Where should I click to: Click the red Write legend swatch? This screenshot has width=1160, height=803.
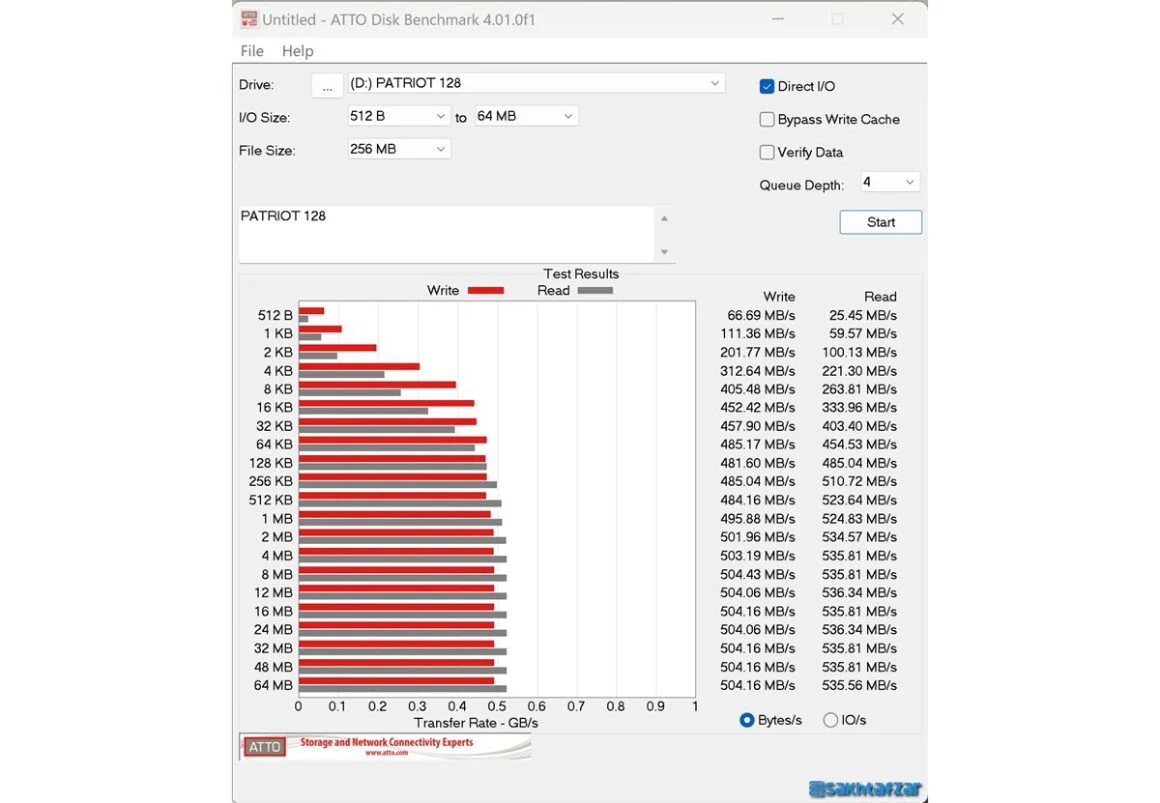point(485,291)
